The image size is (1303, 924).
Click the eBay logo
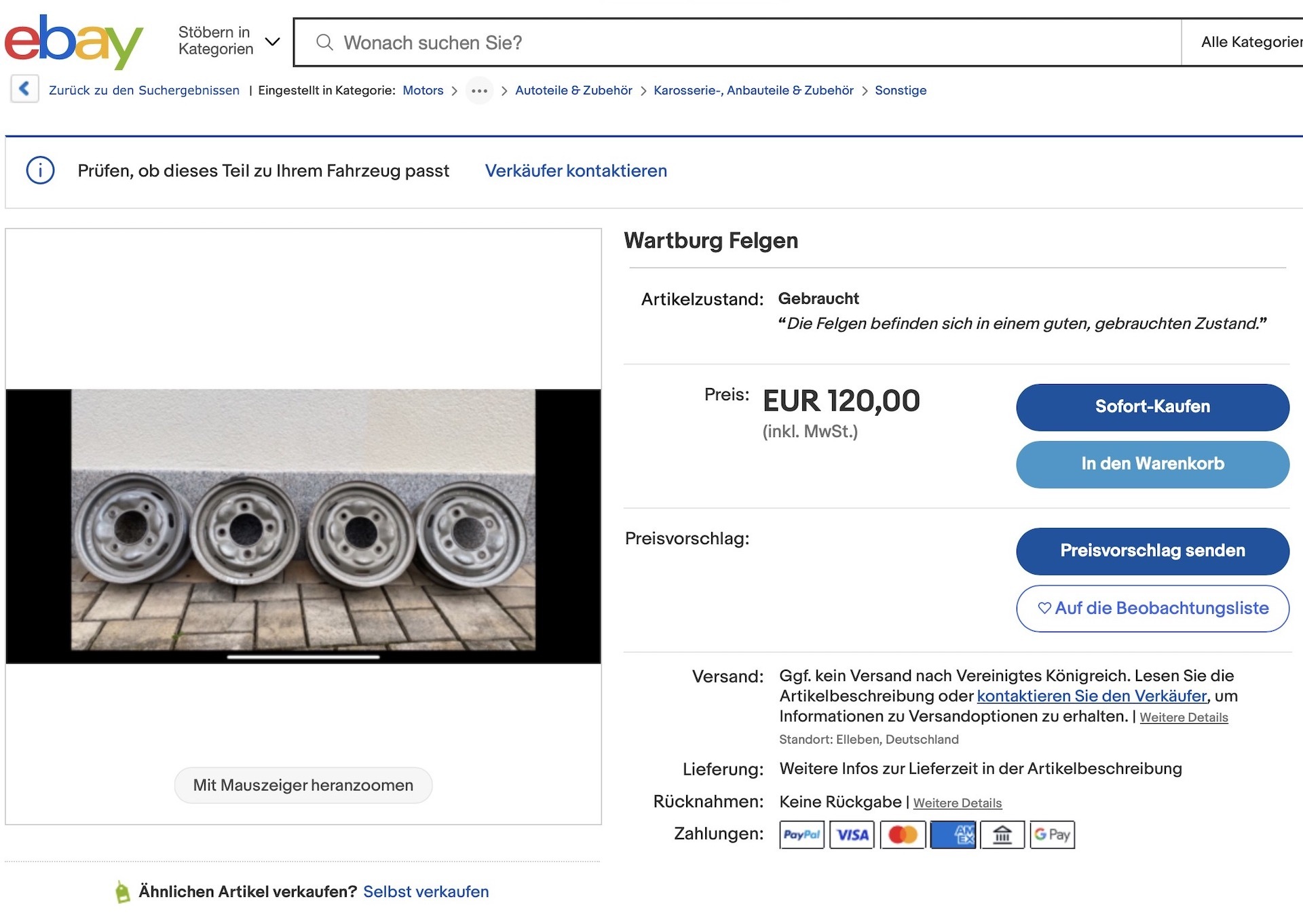pyautogui.click(x=73, y=42)
